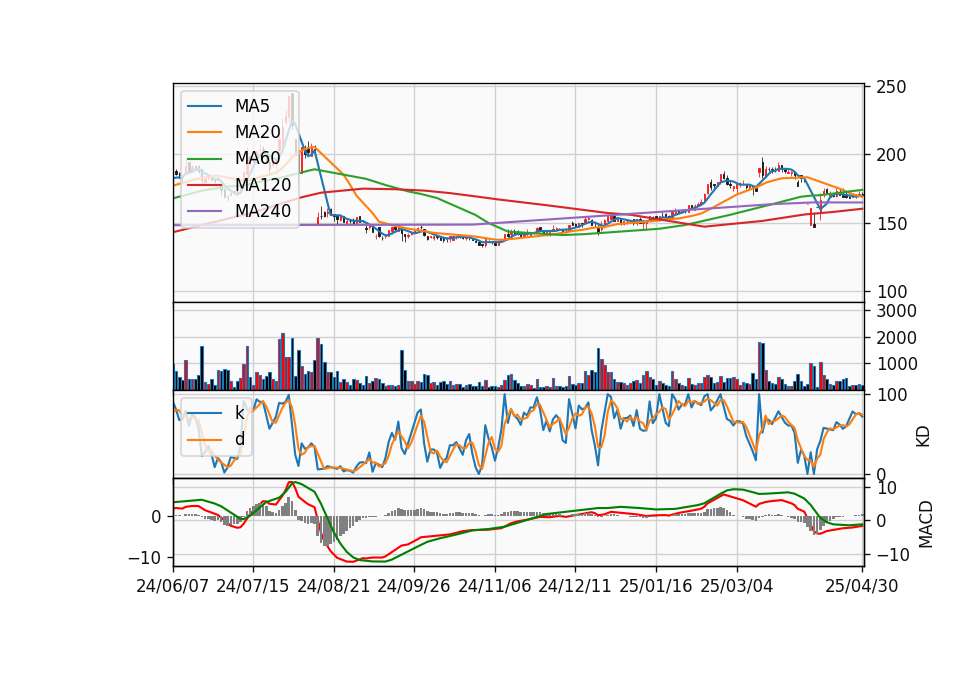Click the 1000 volume axis label
The height and width of the screenshot is (690, 960).
click(897, 364)
